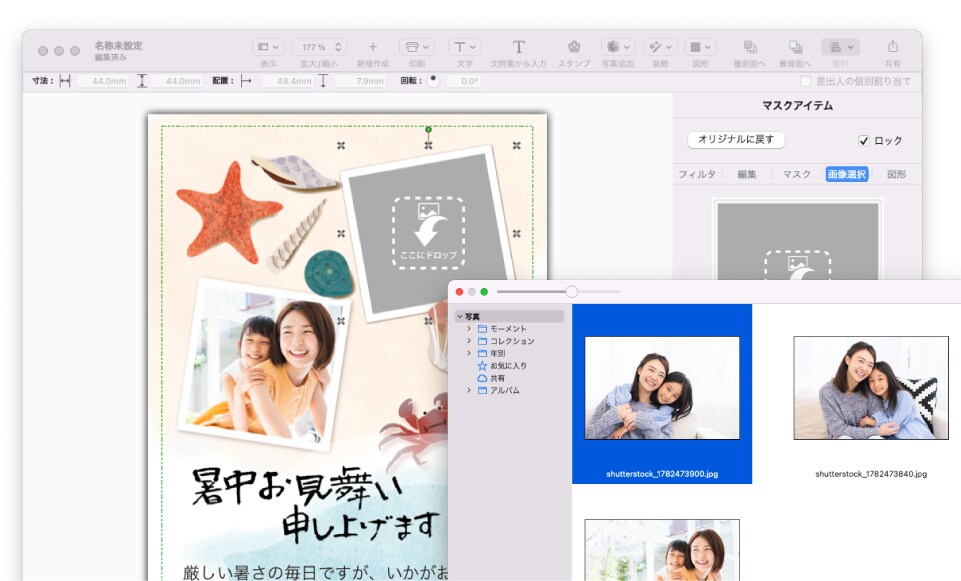
Task: Click the スタンプ stamp icon
Action: [x=574, y=47]
